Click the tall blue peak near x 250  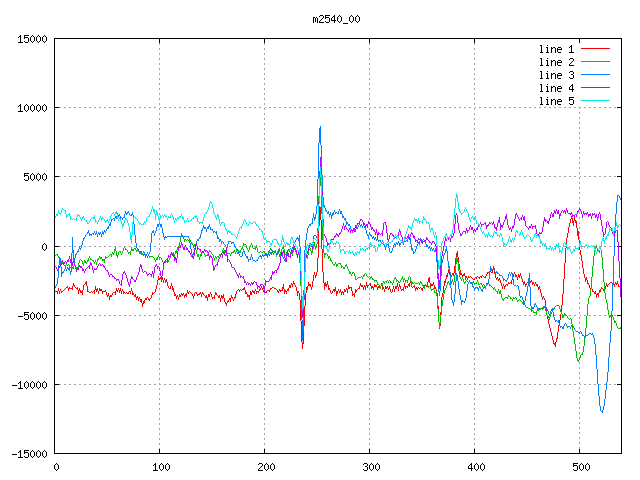point(320,127)
